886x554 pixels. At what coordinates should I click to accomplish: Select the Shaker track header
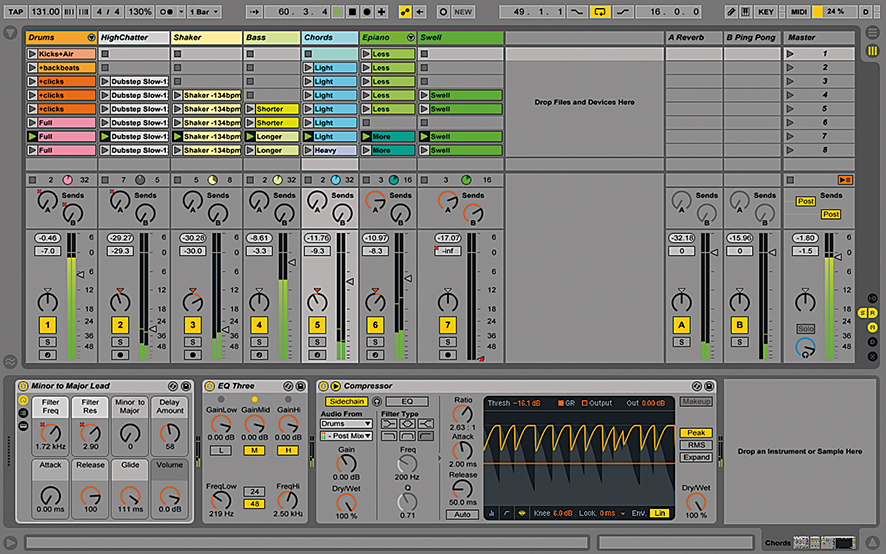[x=206, y=37]
